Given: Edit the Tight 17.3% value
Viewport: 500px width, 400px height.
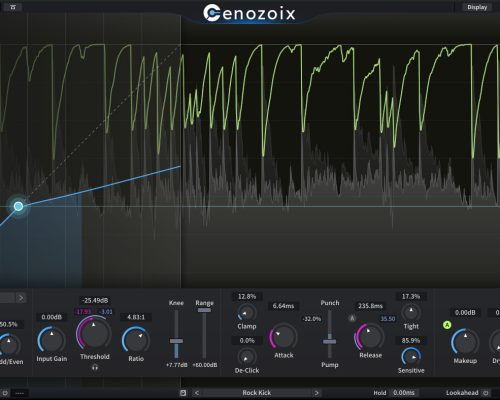Looking at the screenshot, I should click(411, 296).
